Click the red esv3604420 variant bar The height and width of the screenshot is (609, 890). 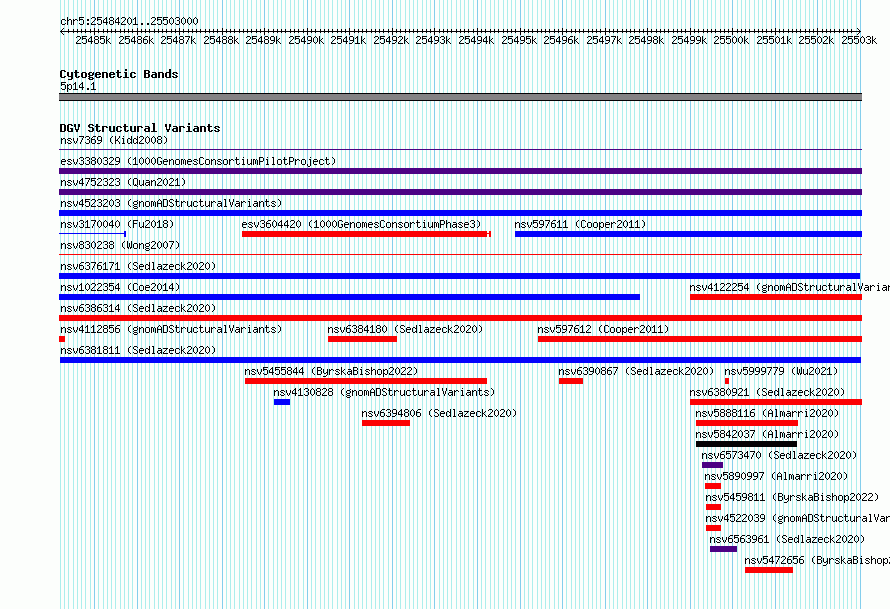(366, 234)
